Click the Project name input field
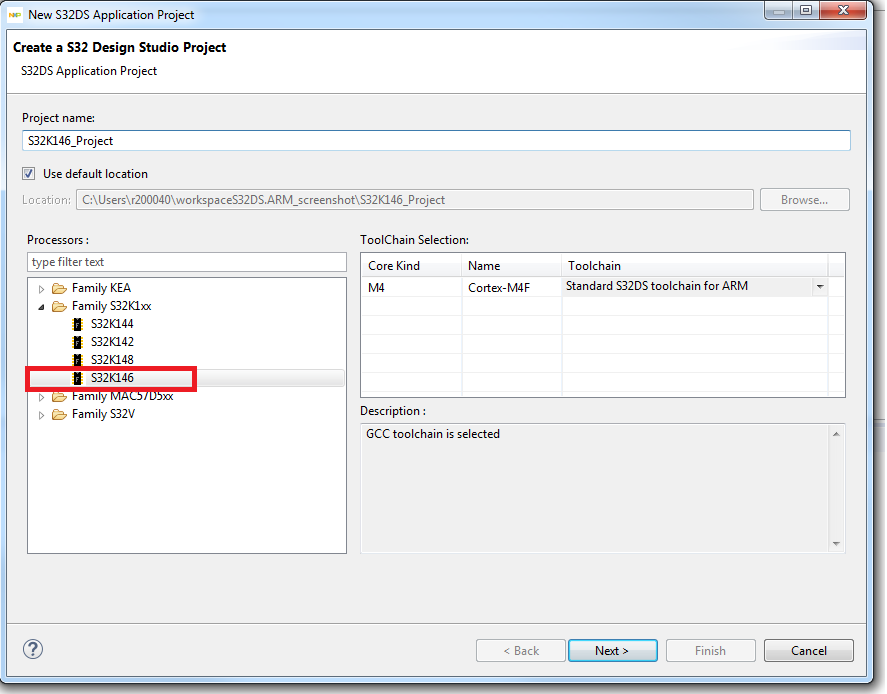Viewport: 887px width, 694px height. [x=436, y=141]
